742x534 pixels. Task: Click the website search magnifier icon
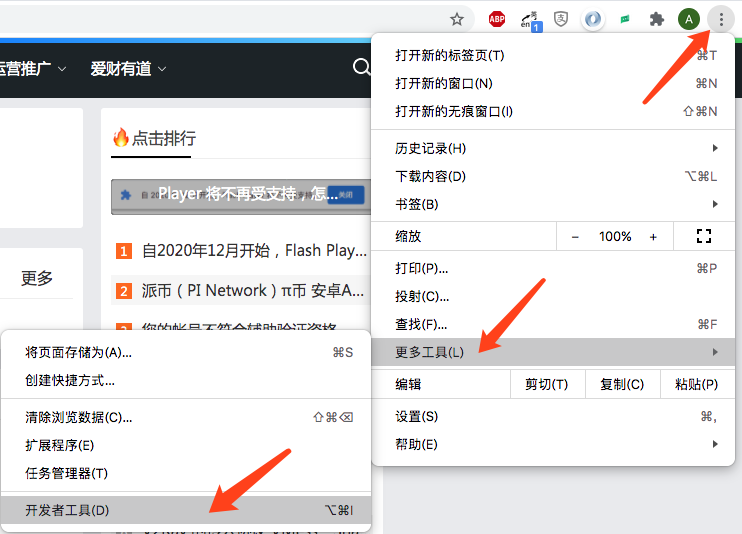[x=361, y=68]
